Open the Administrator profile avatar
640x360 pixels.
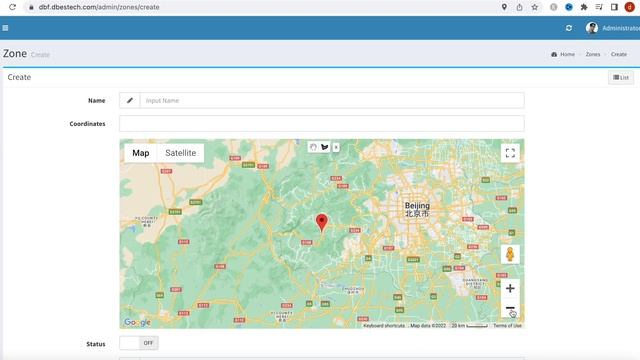pyautogui.click(x=591, y=28)
